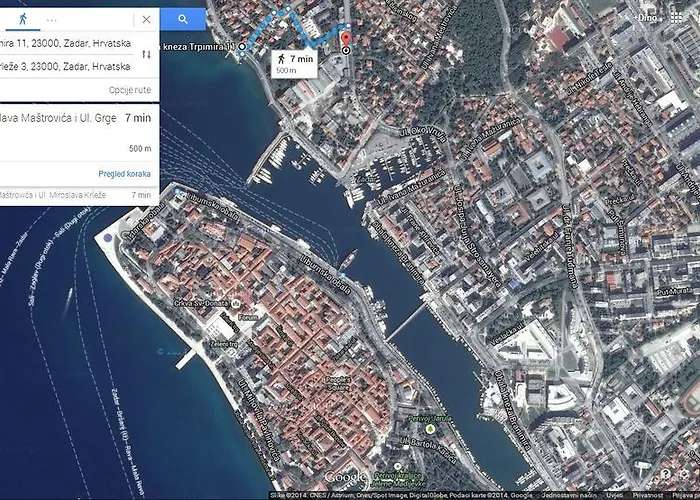
Task: Click the 7 min walking route callout
Action: click(294, 64)
